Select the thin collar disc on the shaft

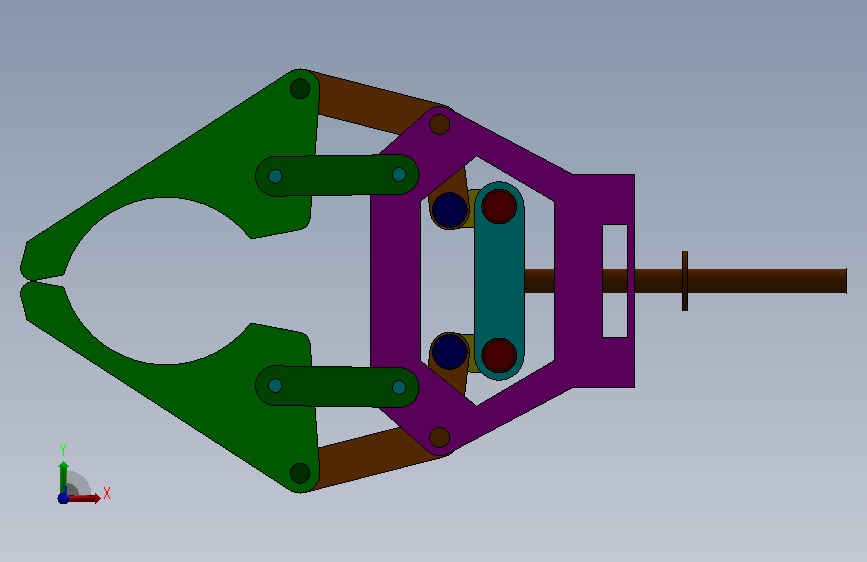pyautogui.click(x=685, y=281)
